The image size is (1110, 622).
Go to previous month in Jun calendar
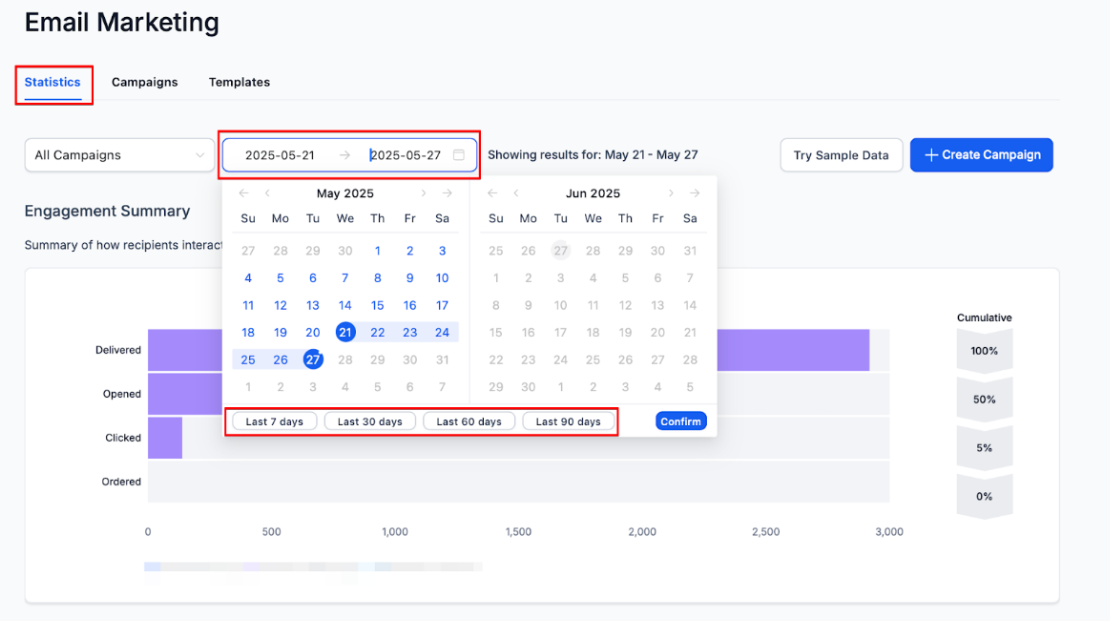[516, 194]
